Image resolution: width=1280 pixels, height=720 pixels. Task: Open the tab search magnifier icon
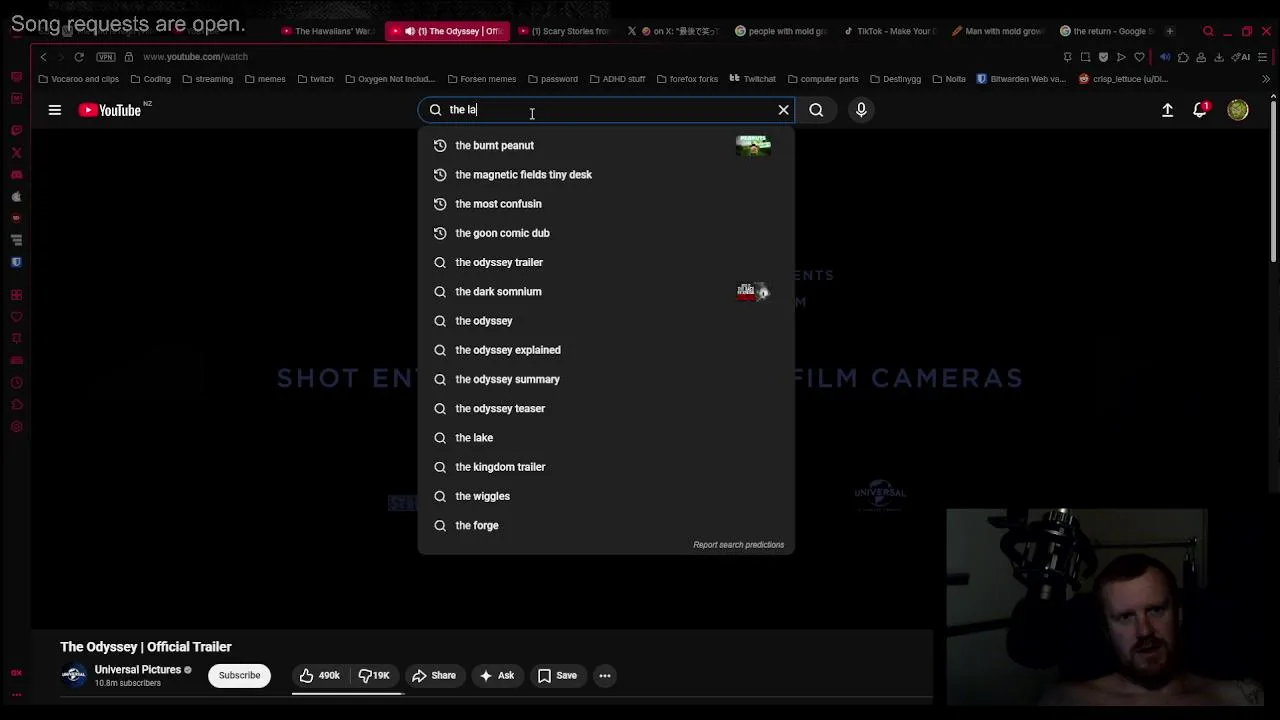point(1208,31)
